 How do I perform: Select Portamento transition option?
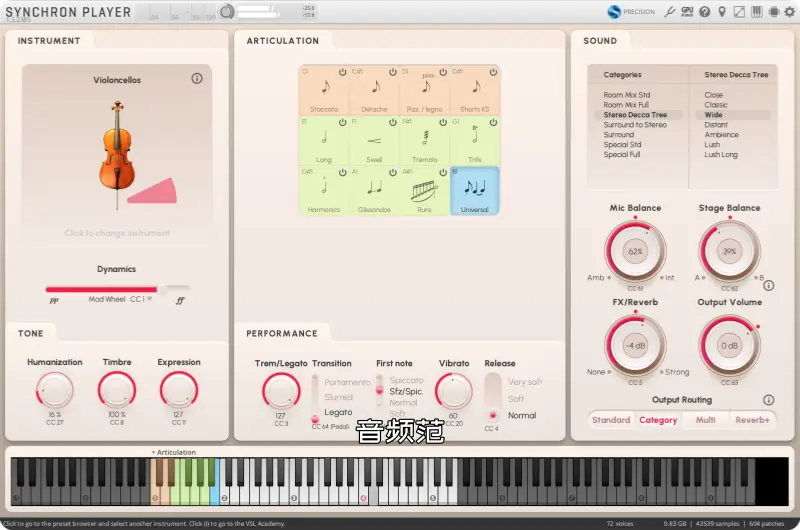click(x=347, y=382)
